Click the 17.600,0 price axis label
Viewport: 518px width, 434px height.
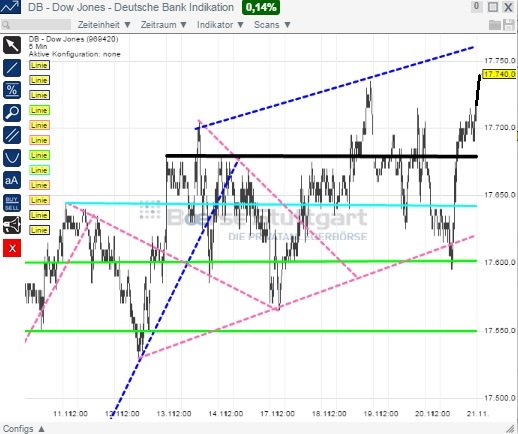click(500, 263)
